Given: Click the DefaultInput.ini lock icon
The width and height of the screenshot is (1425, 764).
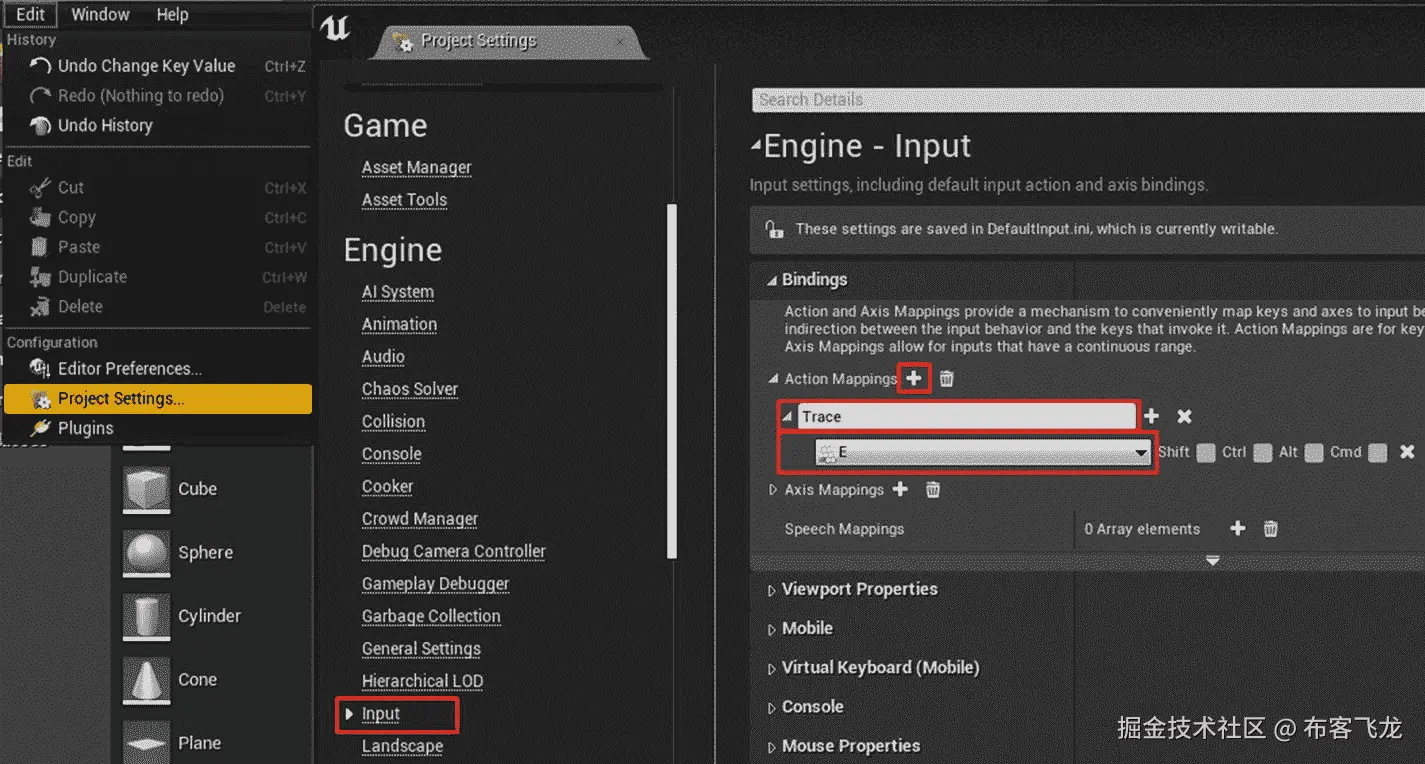Looking at the screenshot, I should (x=773, y=229).
